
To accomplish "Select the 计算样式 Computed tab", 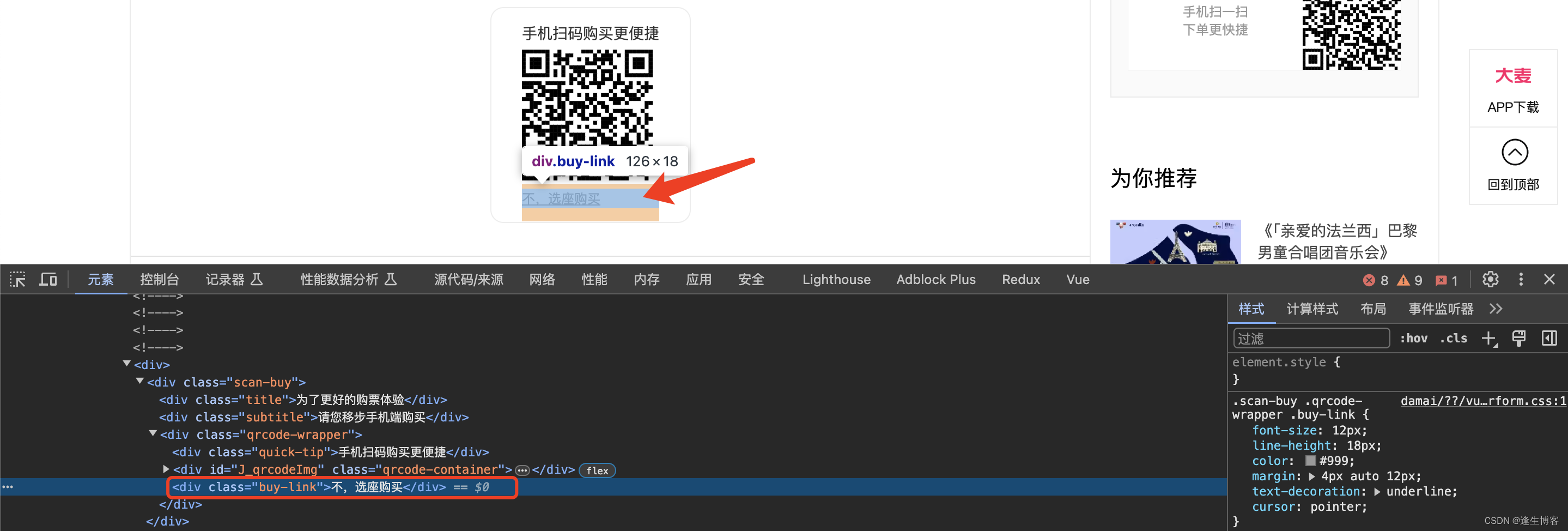I will pos(1312,309).
